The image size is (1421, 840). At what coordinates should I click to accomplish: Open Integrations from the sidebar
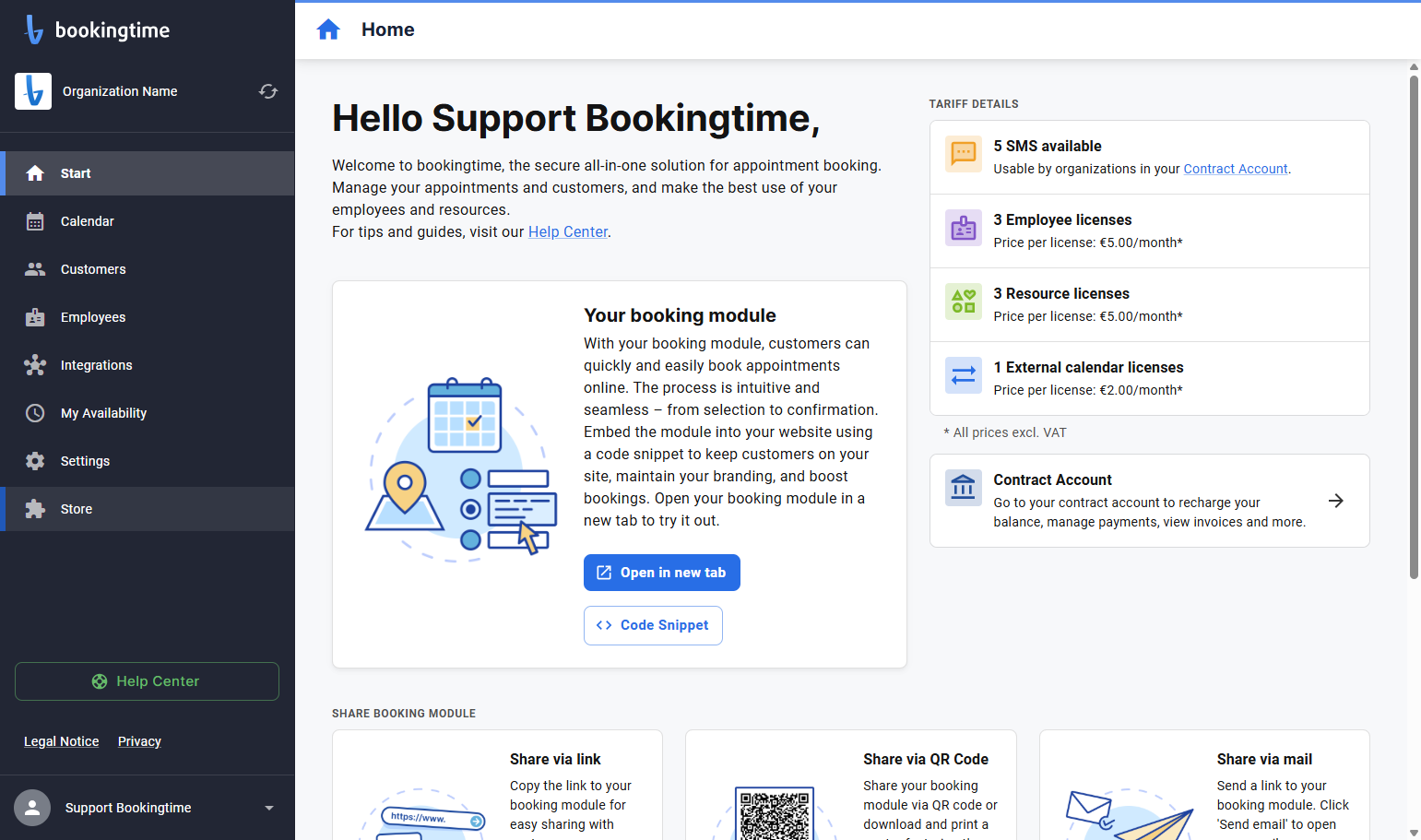[x=148, y=365]
